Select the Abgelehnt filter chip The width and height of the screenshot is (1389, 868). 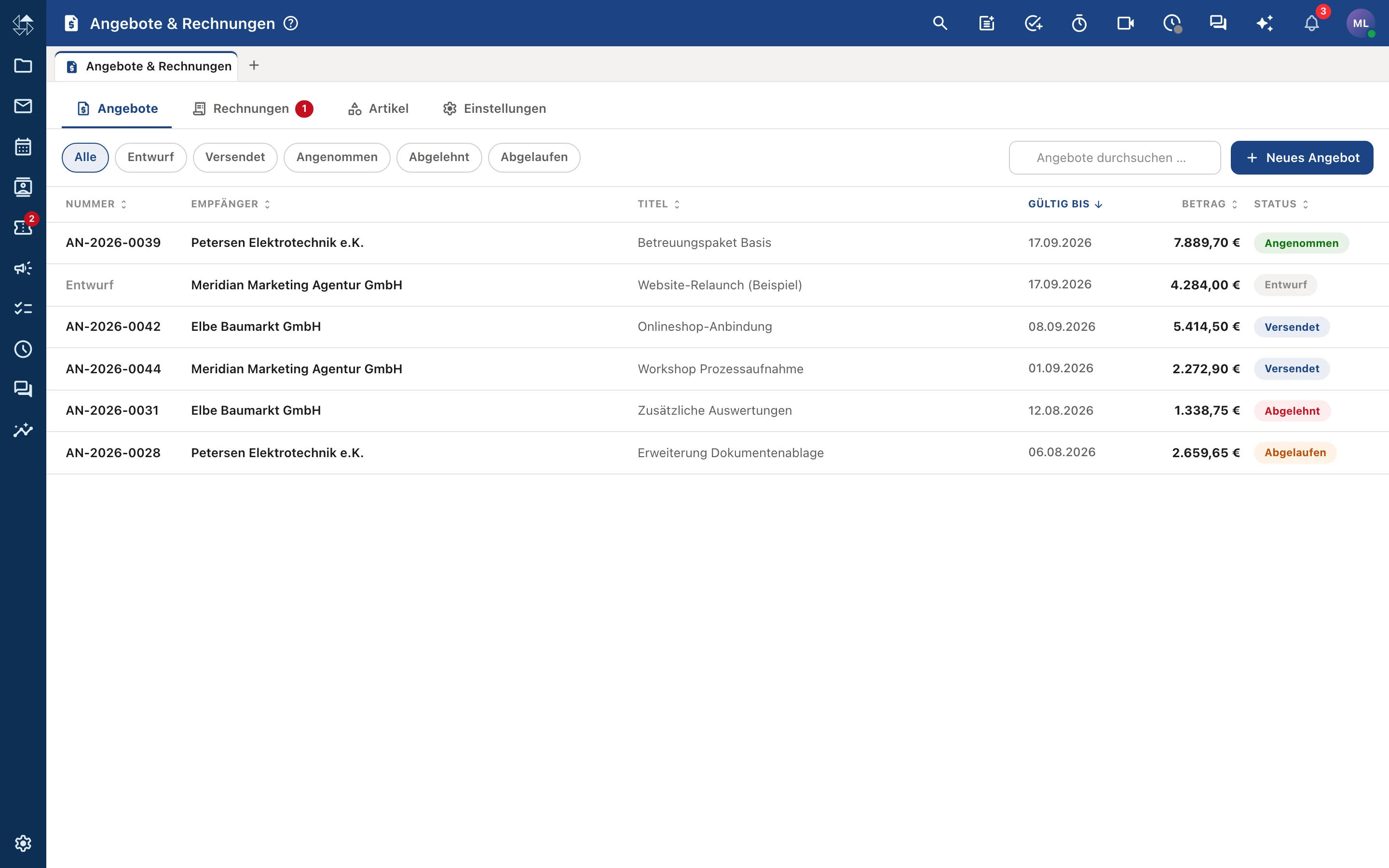click(439, 157)
